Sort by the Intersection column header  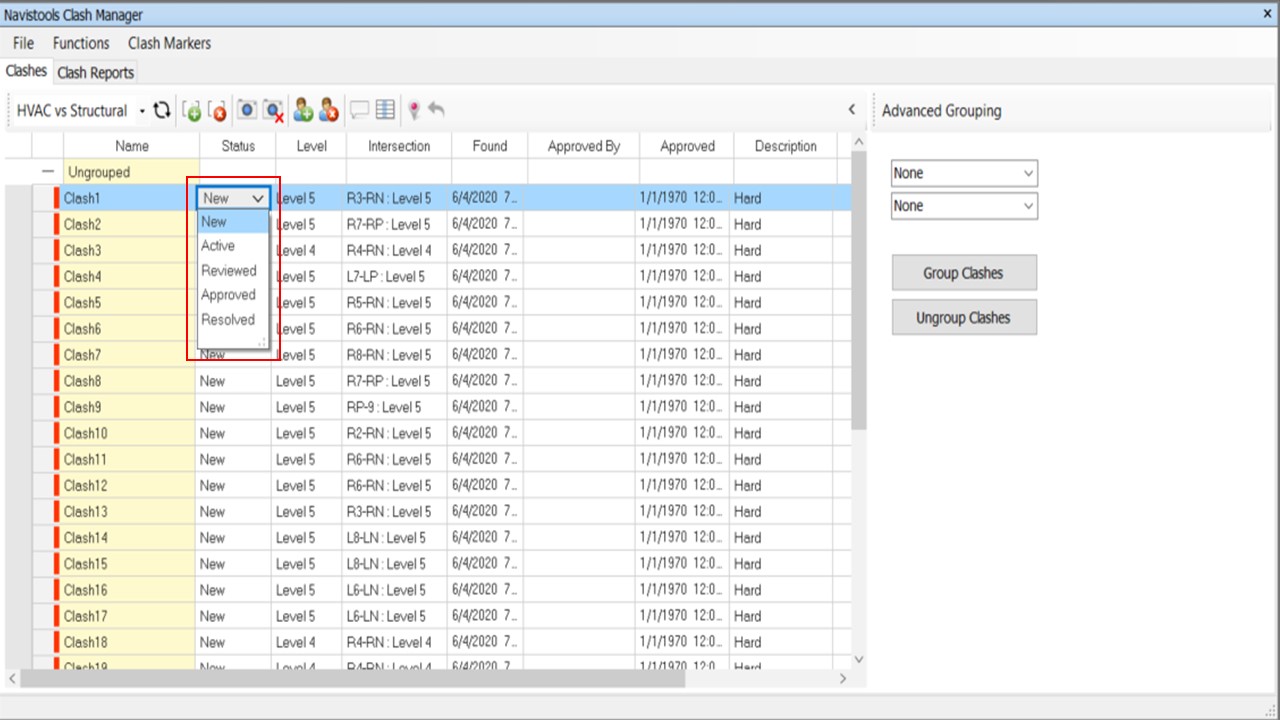click(x=399, y=146)
